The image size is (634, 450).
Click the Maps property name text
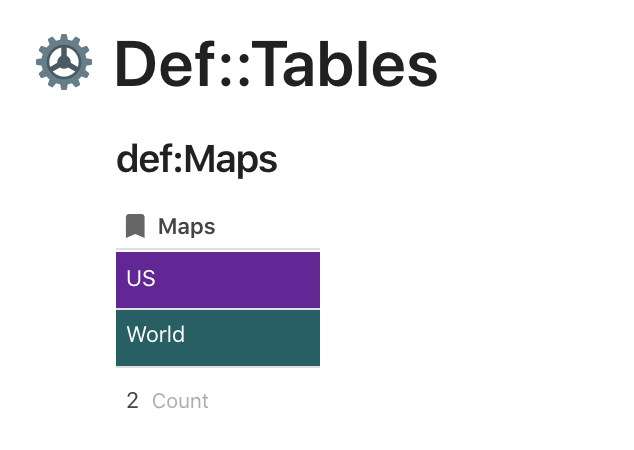tap(187, 227)
